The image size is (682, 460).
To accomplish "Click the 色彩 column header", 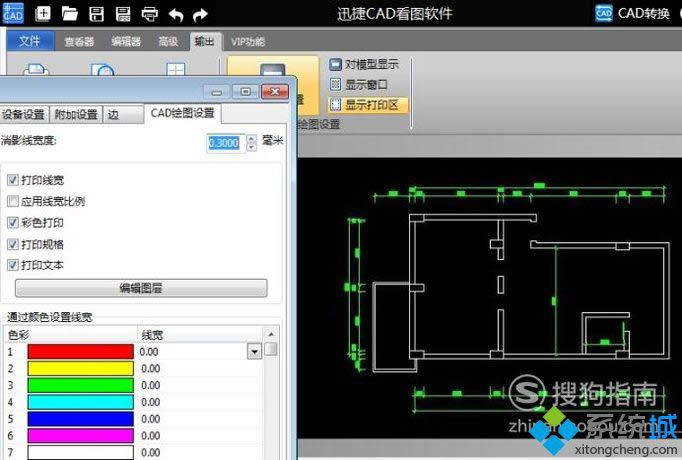I will click(x=71, y=335).
